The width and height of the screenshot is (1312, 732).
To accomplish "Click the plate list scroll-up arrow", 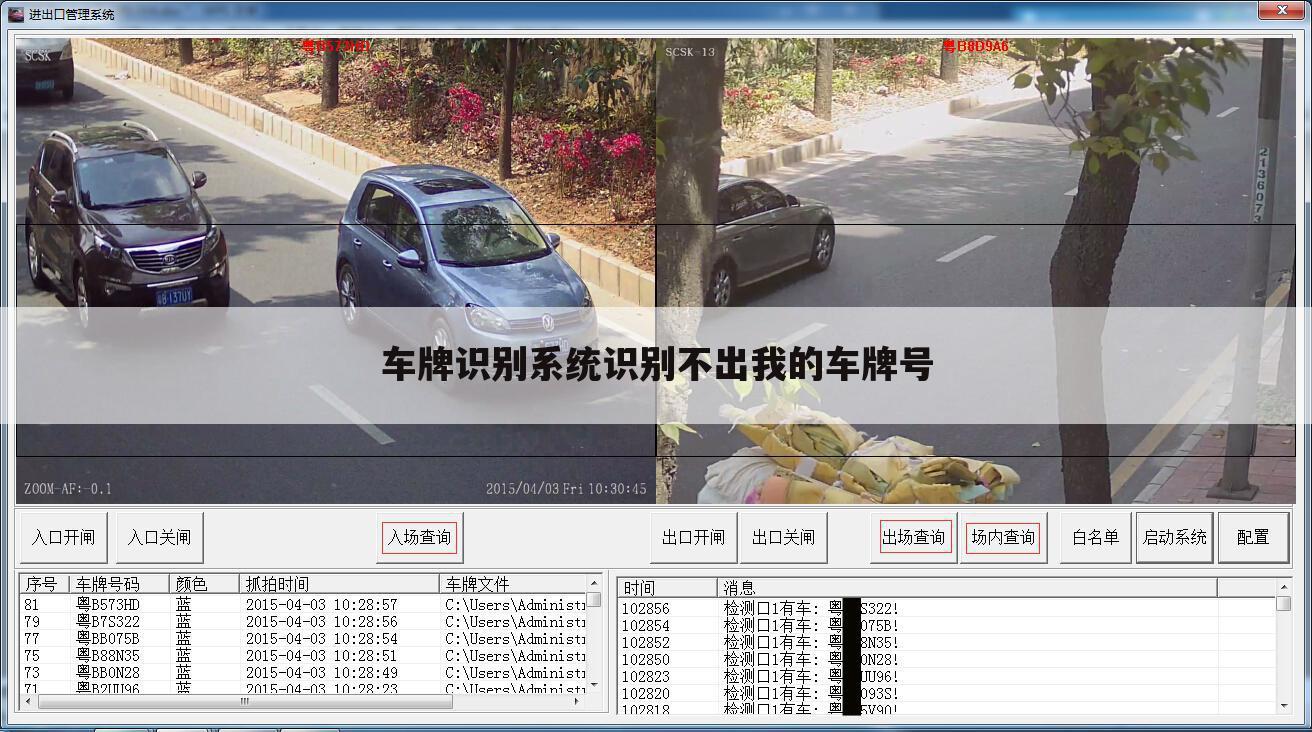I will pyautogui.click(x=594, y=582).
